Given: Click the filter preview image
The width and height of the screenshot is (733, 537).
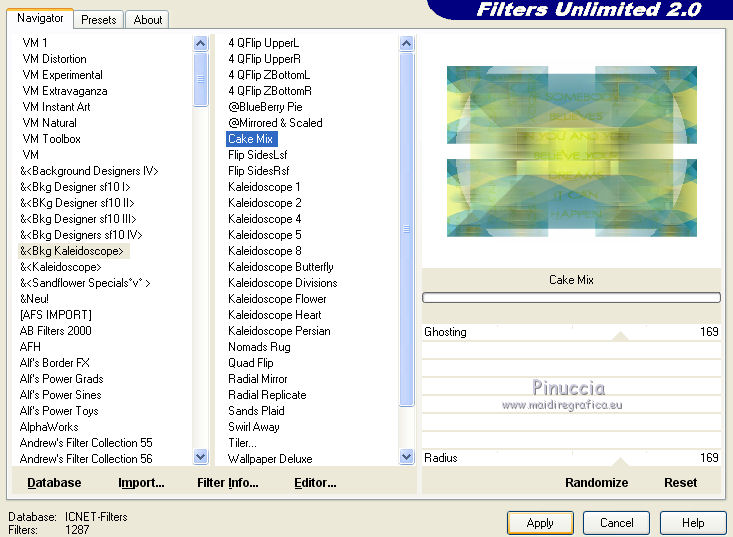Looking at the screenshot, I should pos(572,151).
